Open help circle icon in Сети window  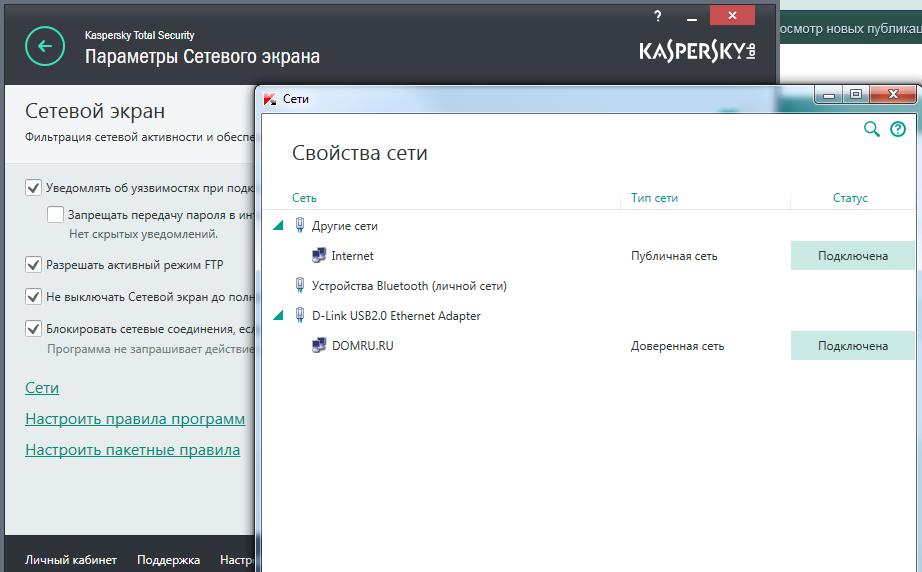898,129
